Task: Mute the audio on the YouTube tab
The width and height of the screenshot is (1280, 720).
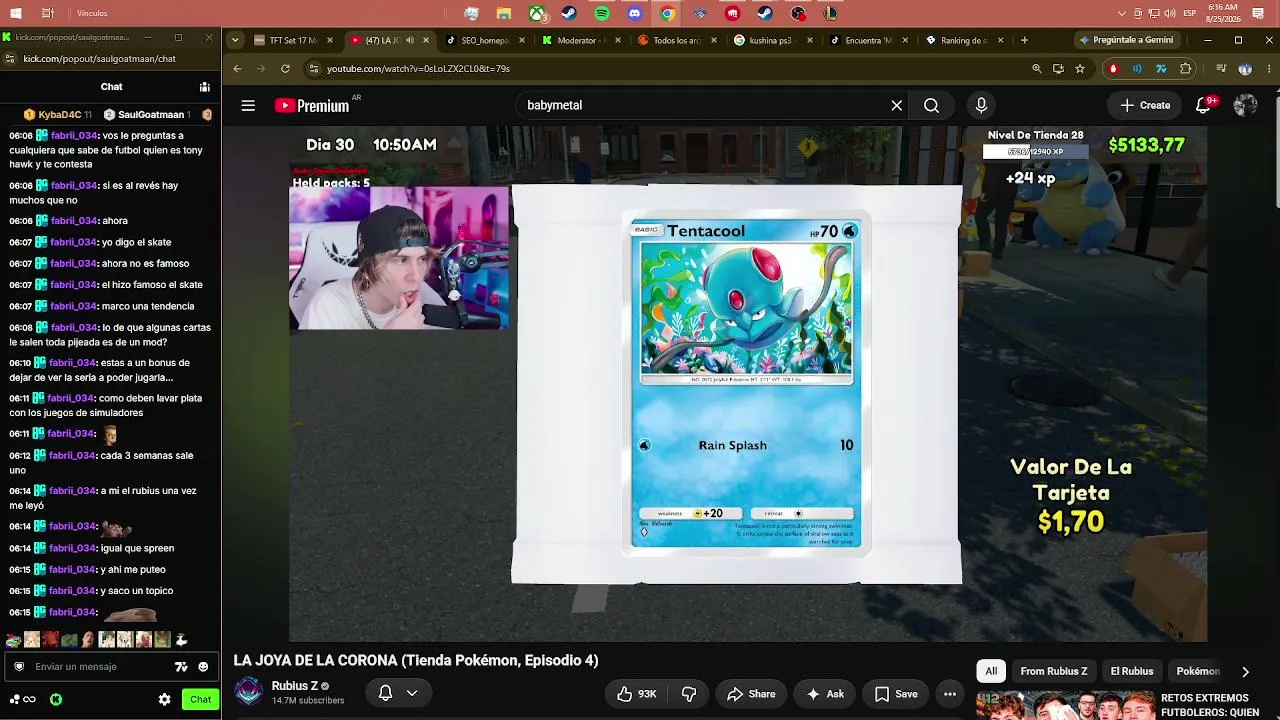Action: click(410, 41)
